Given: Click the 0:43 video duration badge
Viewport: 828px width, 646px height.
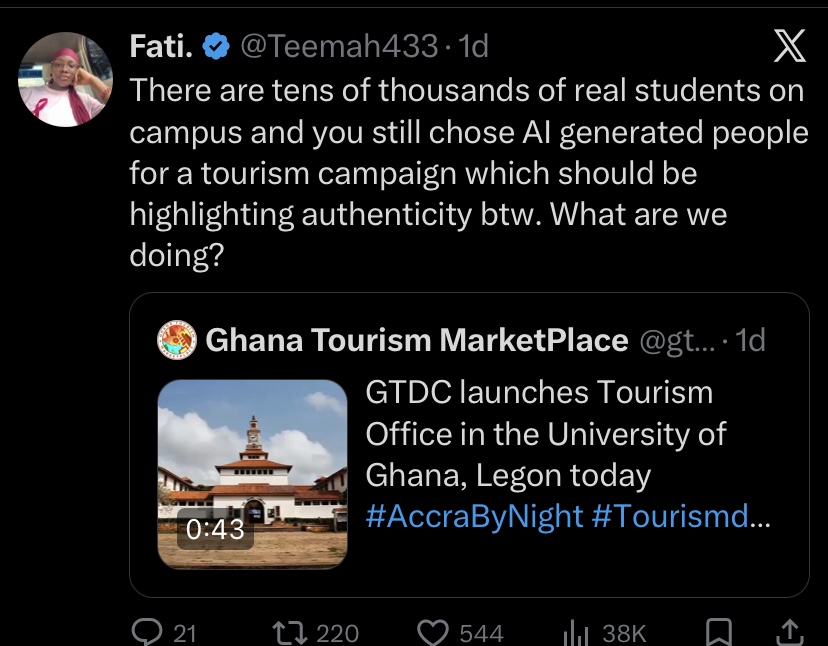Looking at the screenshot, I should (215, 529).
